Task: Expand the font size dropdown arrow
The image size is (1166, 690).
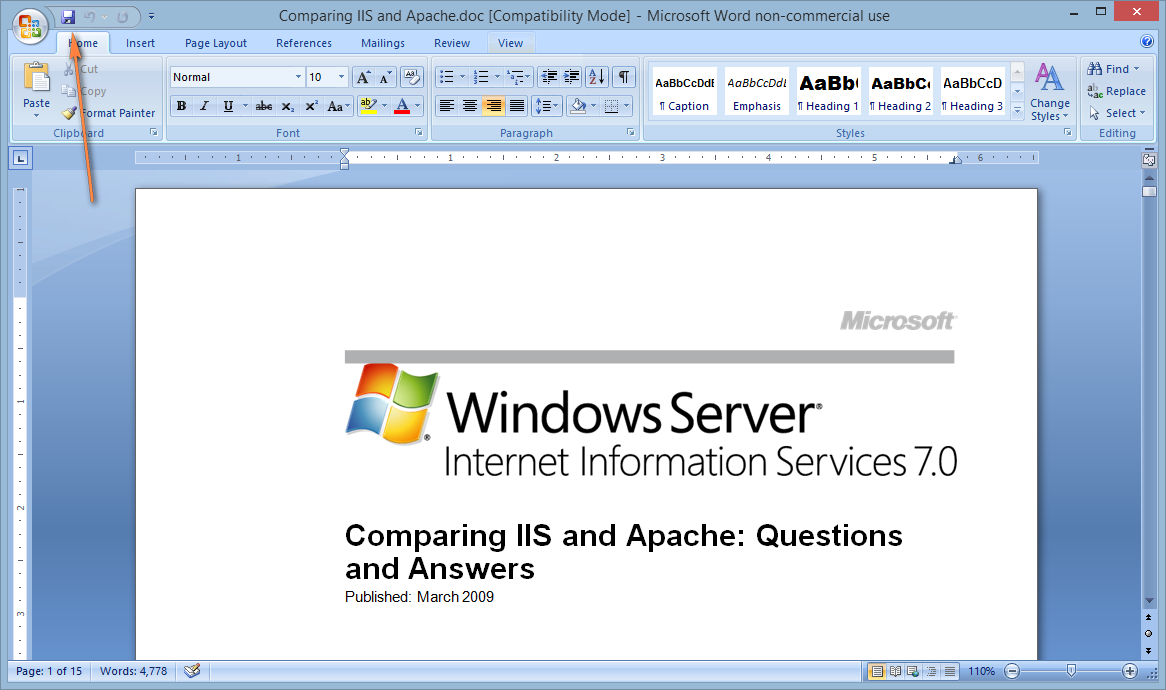Action: click(x=341, y=77)
